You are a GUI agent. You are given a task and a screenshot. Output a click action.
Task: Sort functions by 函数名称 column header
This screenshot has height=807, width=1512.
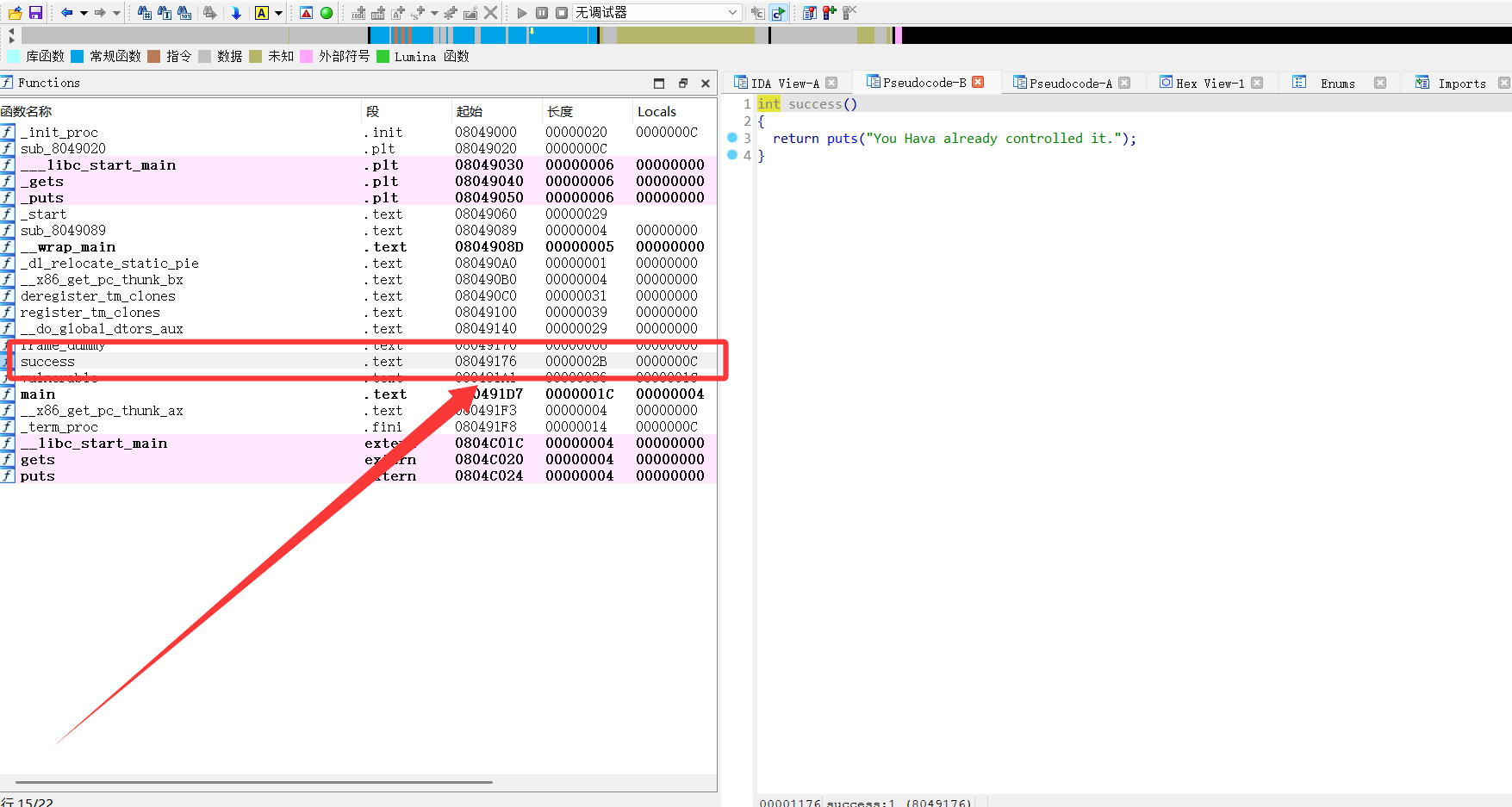(x=180, y=111)
